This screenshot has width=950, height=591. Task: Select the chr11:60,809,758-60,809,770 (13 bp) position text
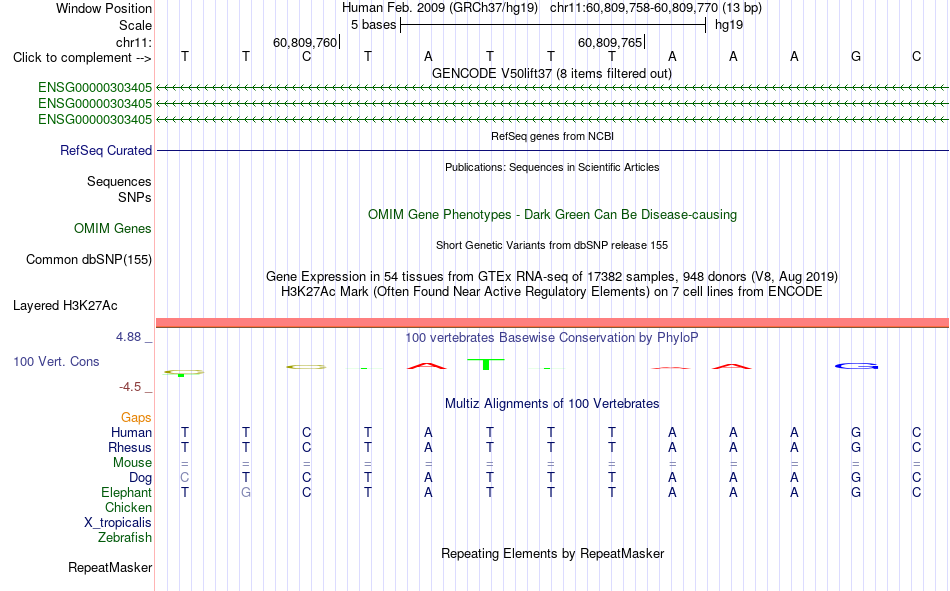656,8
